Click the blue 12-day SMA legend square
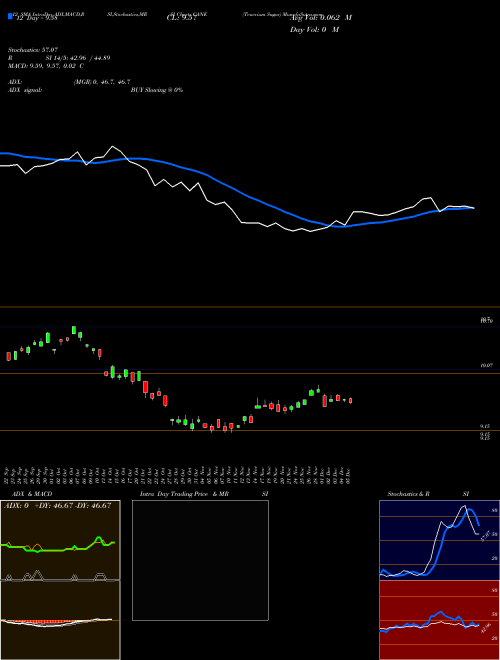Image resolution: width=500 pixels, height=660 pixels. coord(11,16)
